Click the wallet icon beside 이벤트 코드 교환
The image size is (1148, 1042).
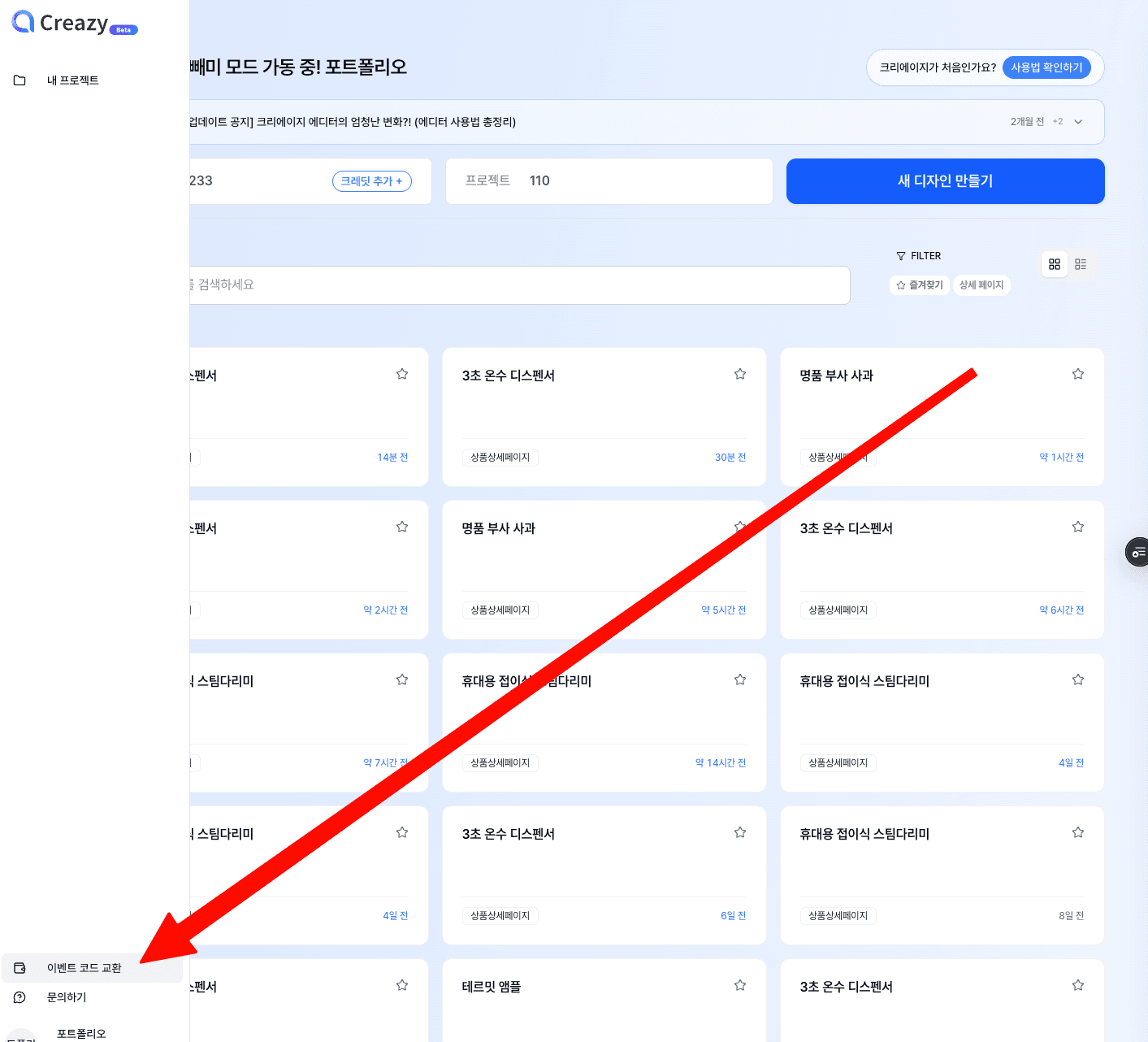pyautogui.click(x=19, y=968)
